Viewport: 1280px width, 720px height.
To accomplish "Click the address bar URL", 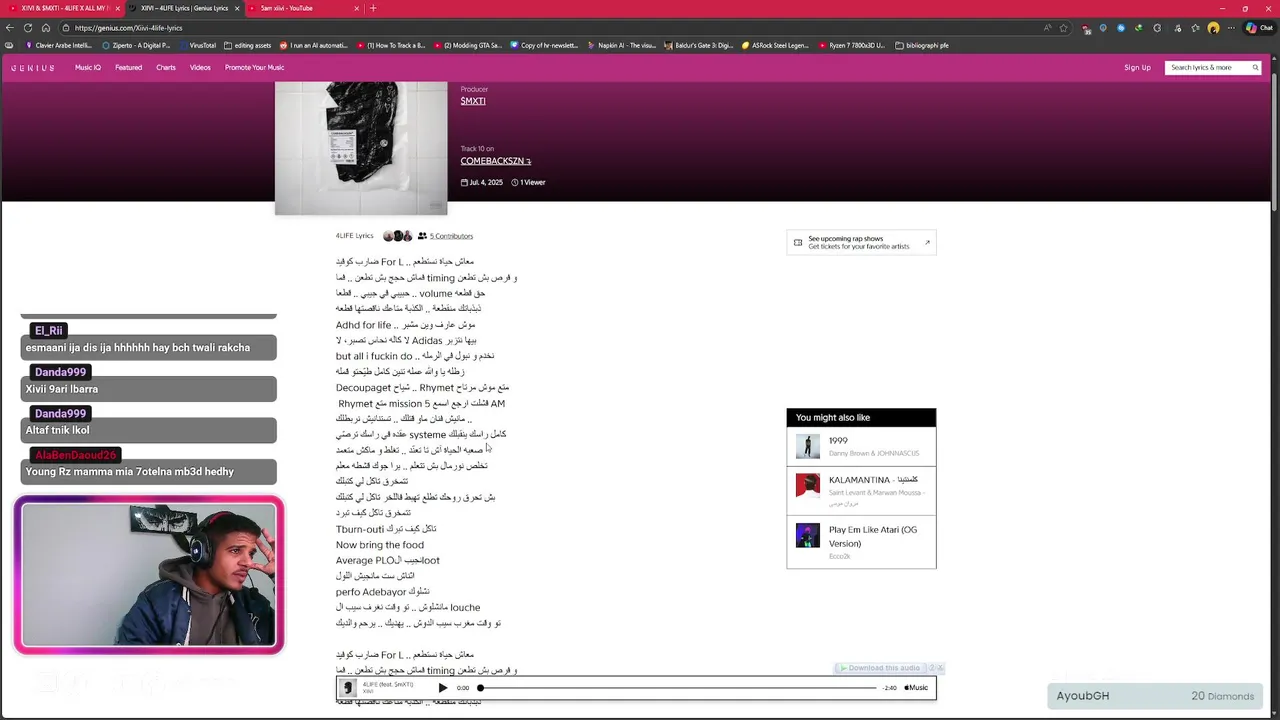I will 128,28.
